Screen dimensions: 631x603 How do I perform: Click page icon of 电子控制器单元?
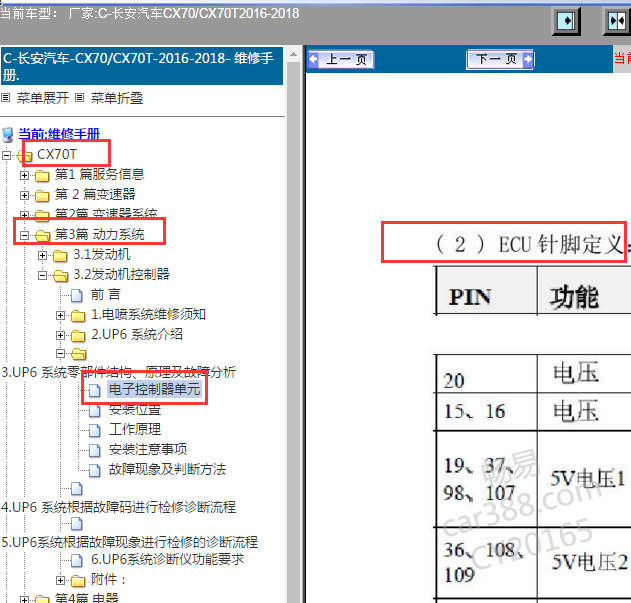(95, 390)
